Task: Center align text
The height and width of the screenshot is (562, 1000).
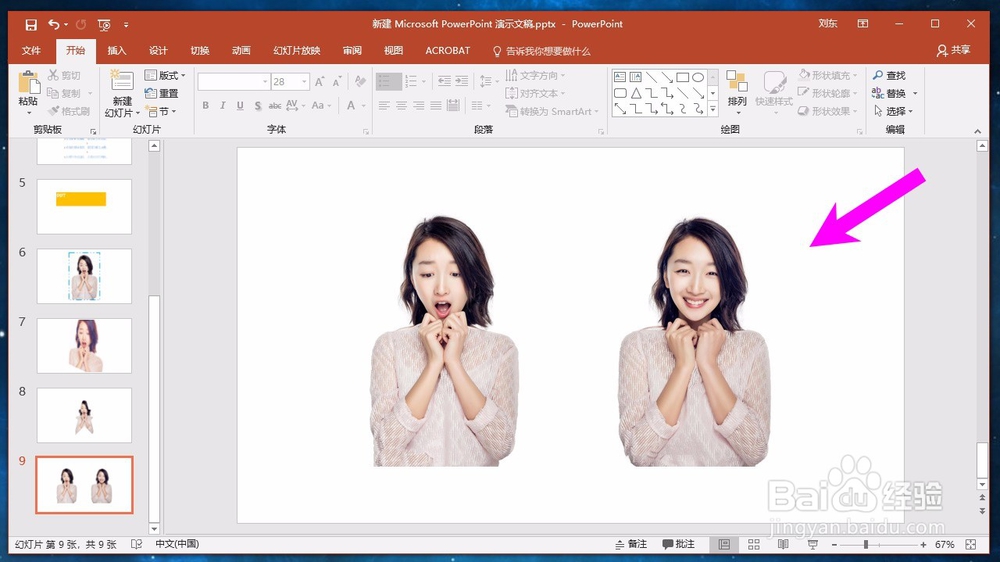Action: [x=401, y=105]
